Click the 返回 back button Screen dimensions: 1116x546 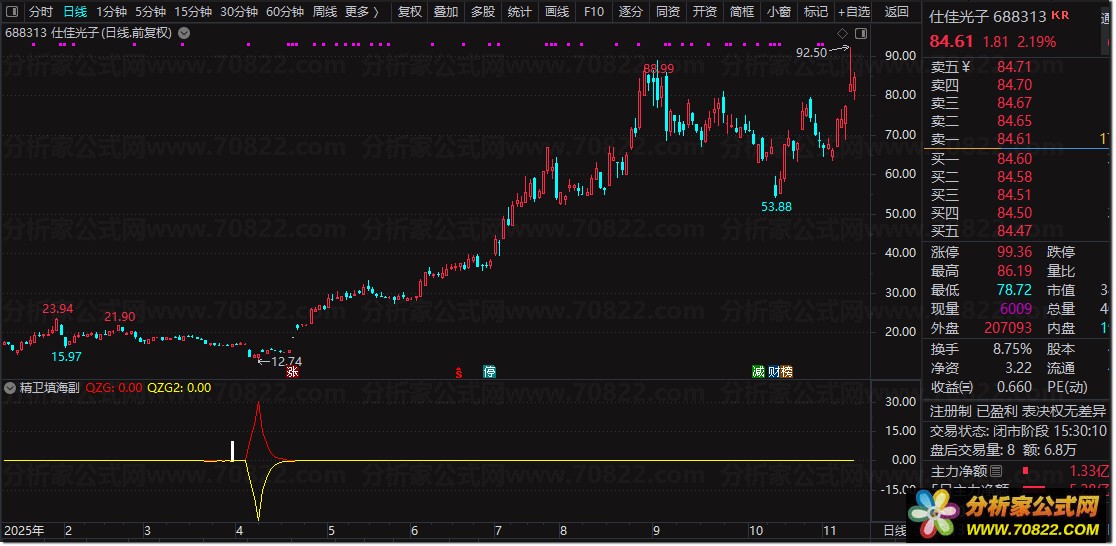[x=896, y=11]
